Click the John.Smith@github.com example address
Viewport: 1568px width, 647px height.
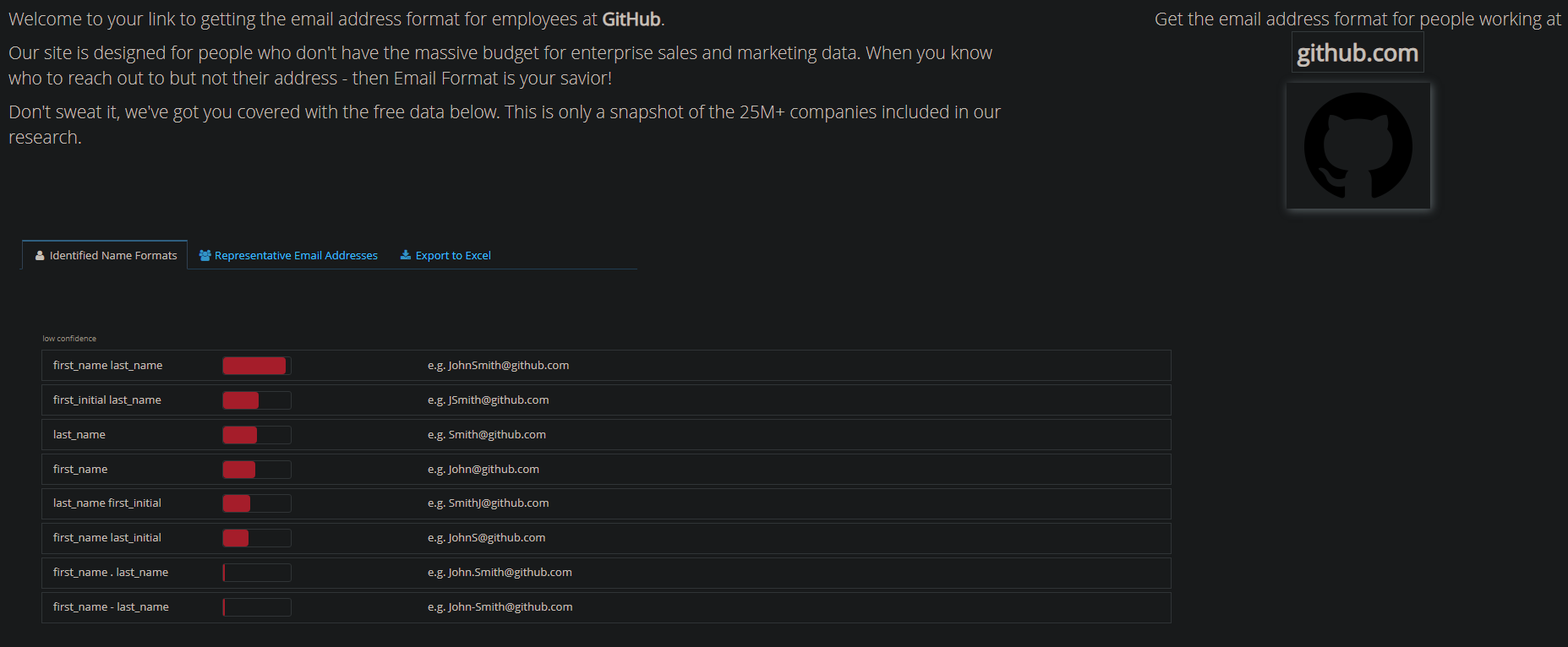click(x=510, y=573)
